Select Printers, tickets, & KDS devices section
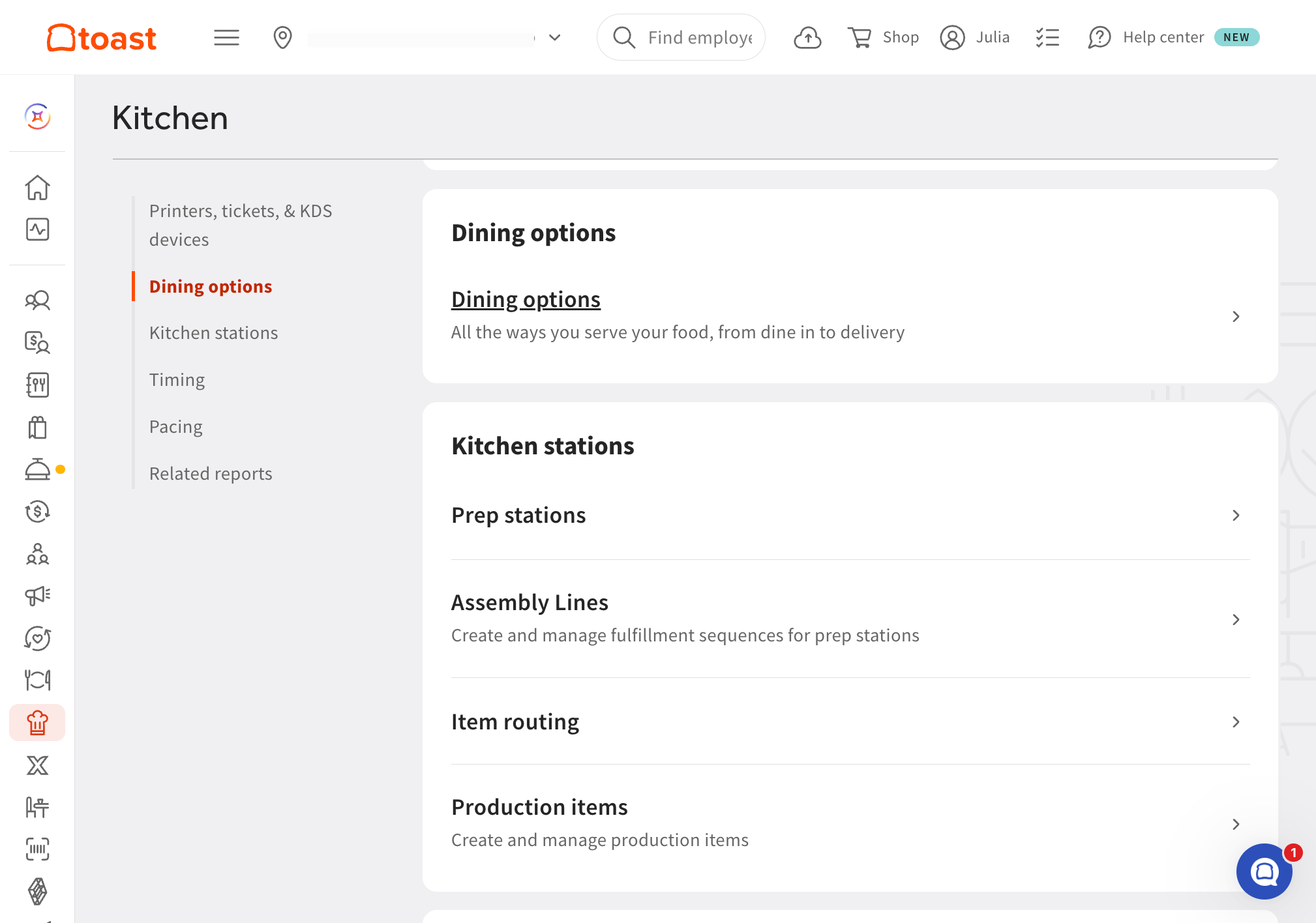The image size is (1316, 923). point(241,225)
